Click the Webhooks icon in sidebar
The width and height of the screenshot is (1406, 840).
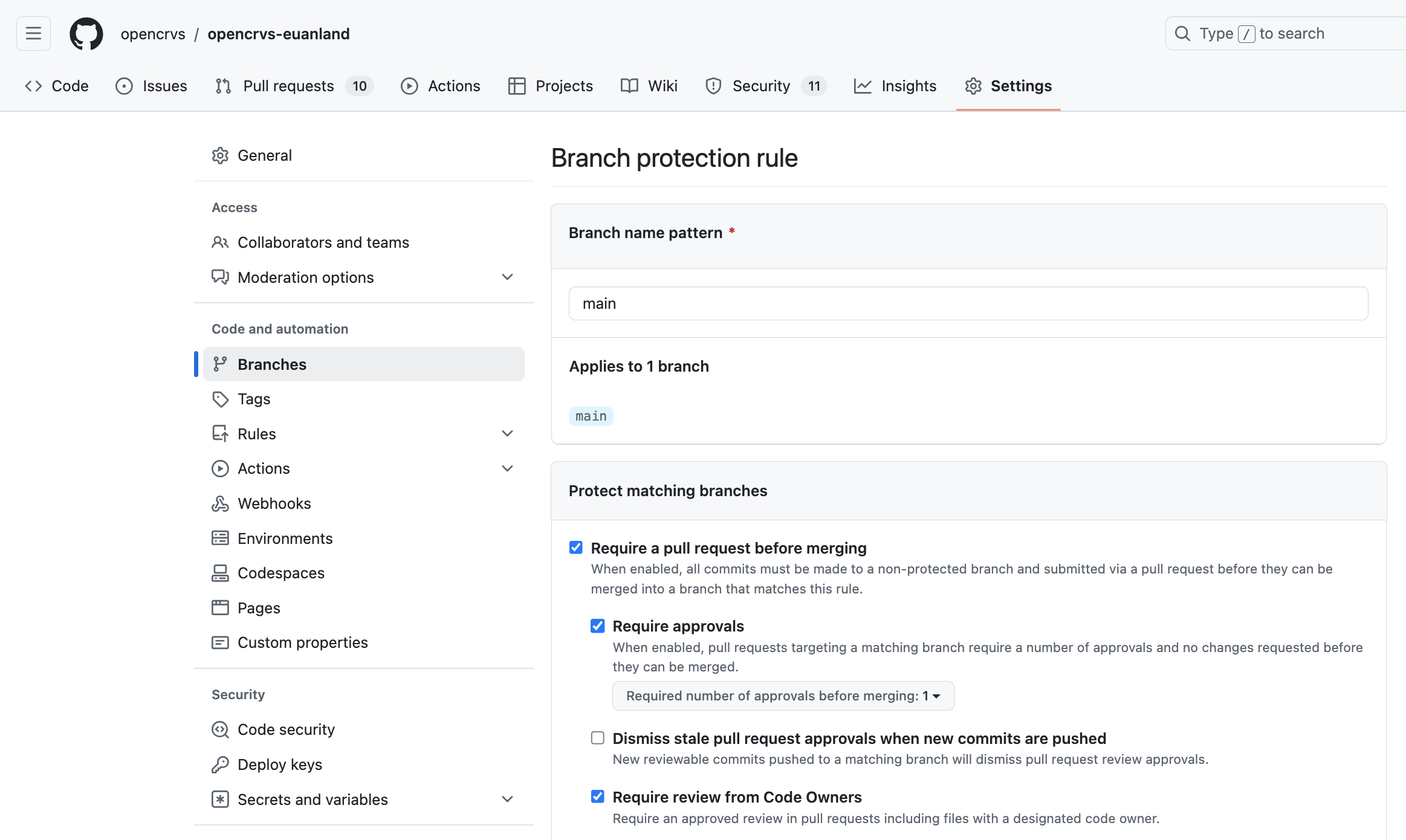click(220, 503)
